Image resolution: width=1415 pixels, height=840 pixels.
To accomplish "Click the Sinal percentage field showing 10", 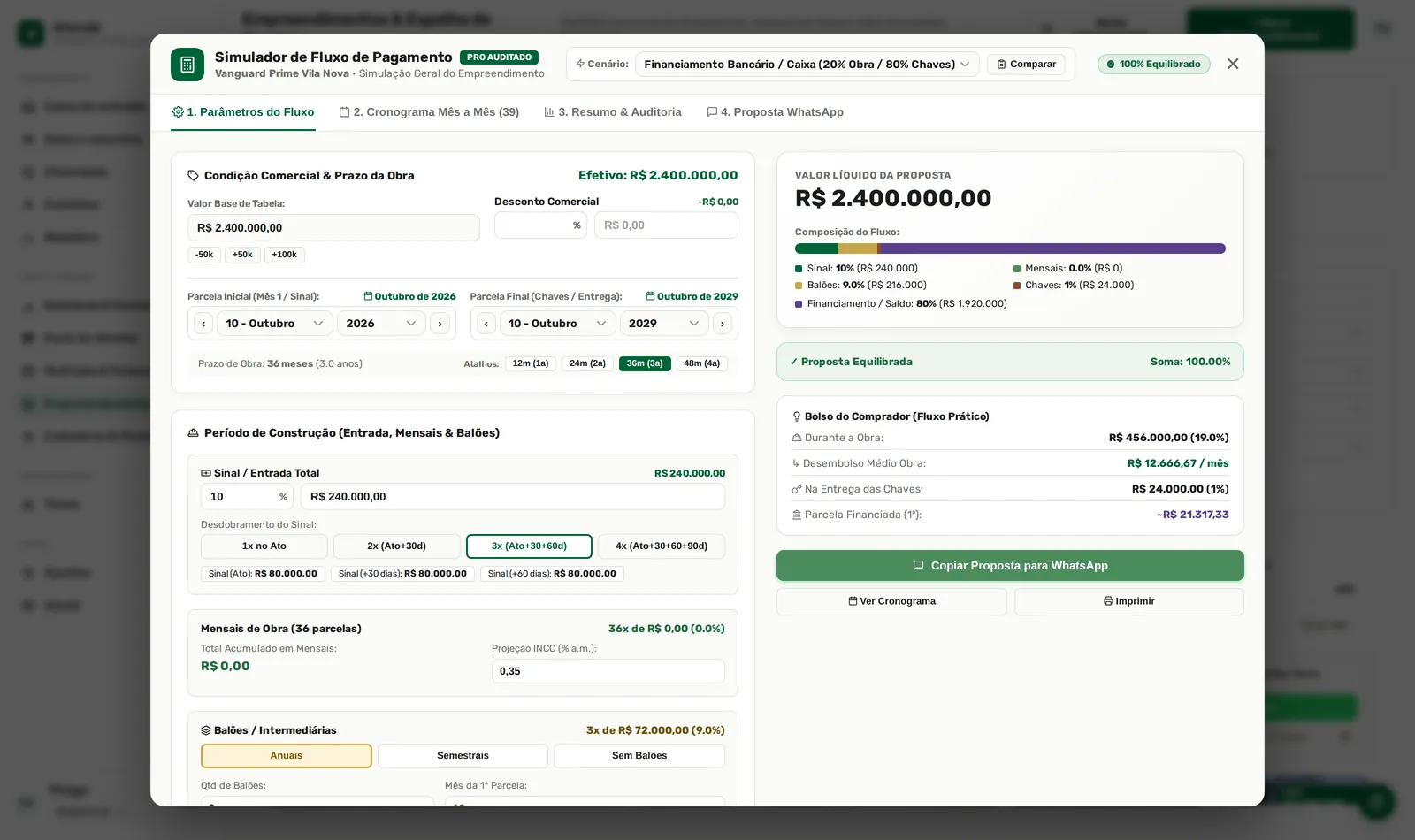I will tap(247, 497).
